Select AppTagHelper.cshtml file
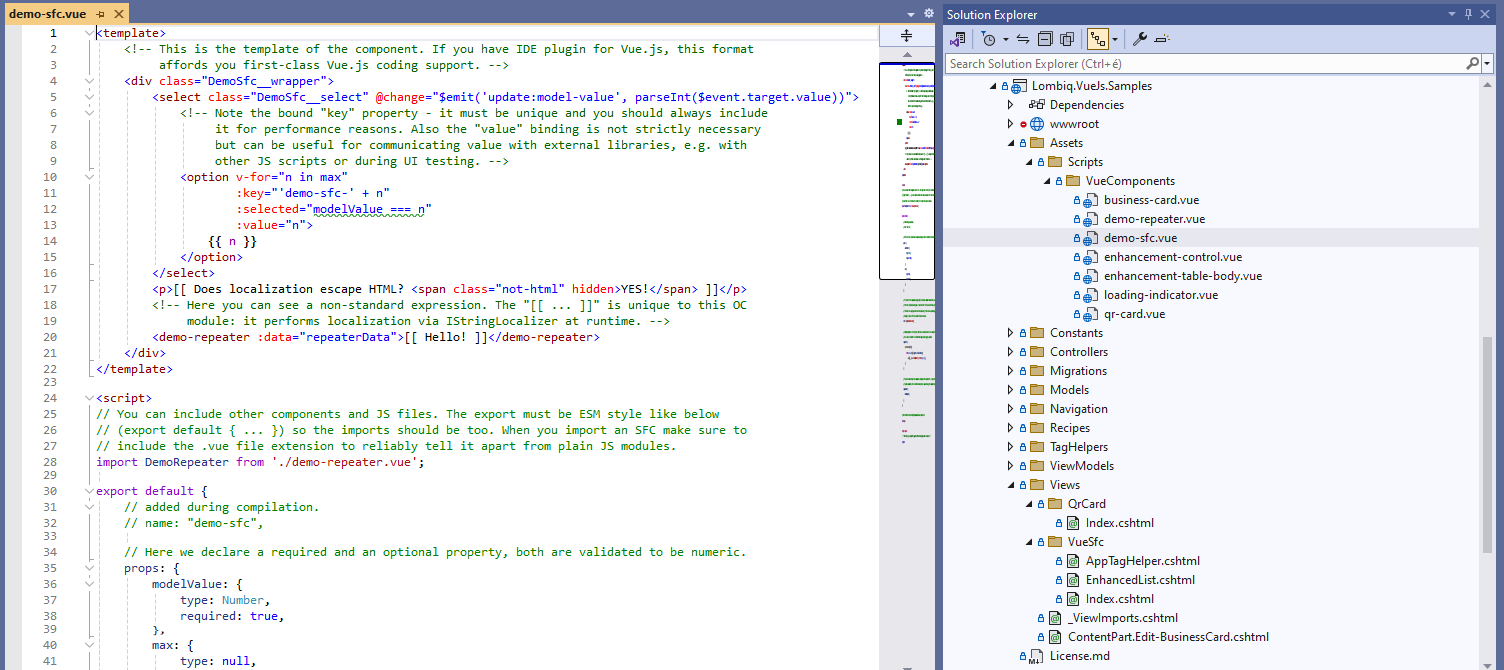Screen dimensions: 1504x670 coord(1143,561)
